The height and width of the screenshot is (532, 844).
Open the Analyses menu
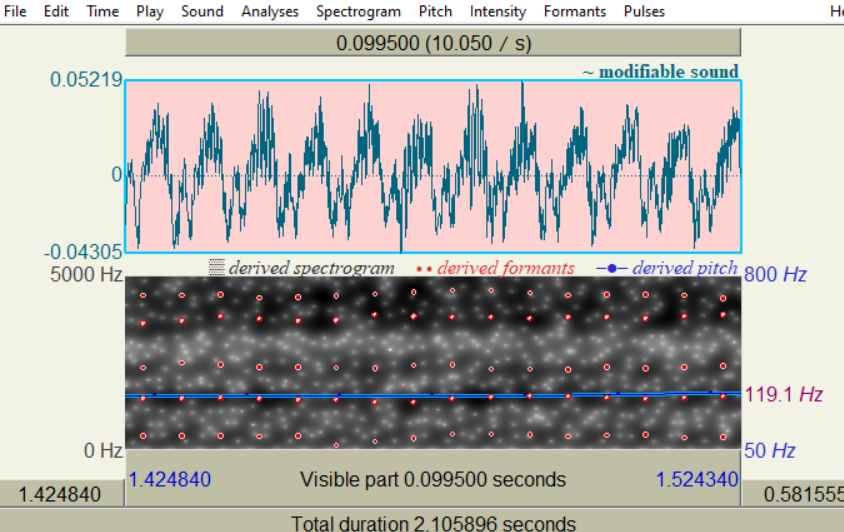click(x=270, y=11)
